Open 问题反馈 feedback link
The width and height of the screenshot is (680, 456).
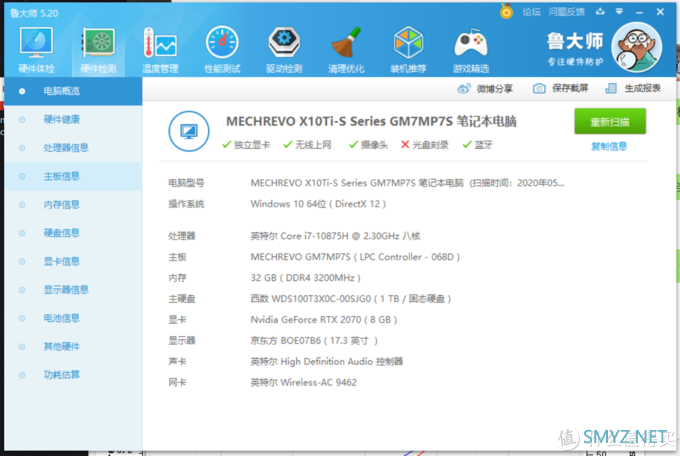pos(566,12)
